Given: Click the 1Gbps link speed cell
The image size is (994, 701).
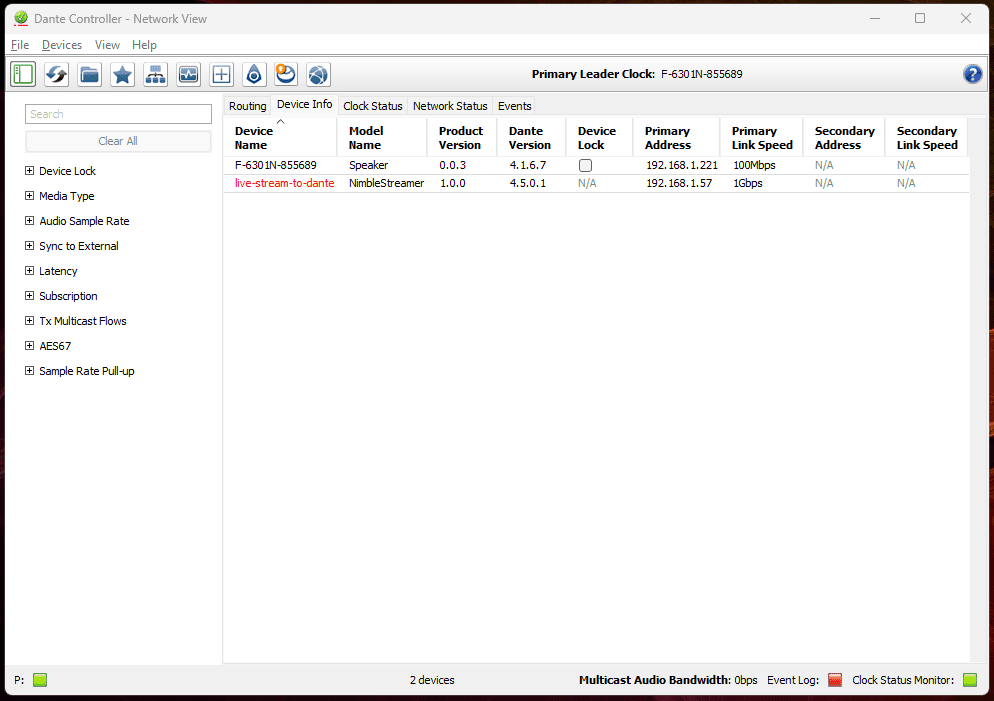Looking at the screenshot, I should pos(748,183).
